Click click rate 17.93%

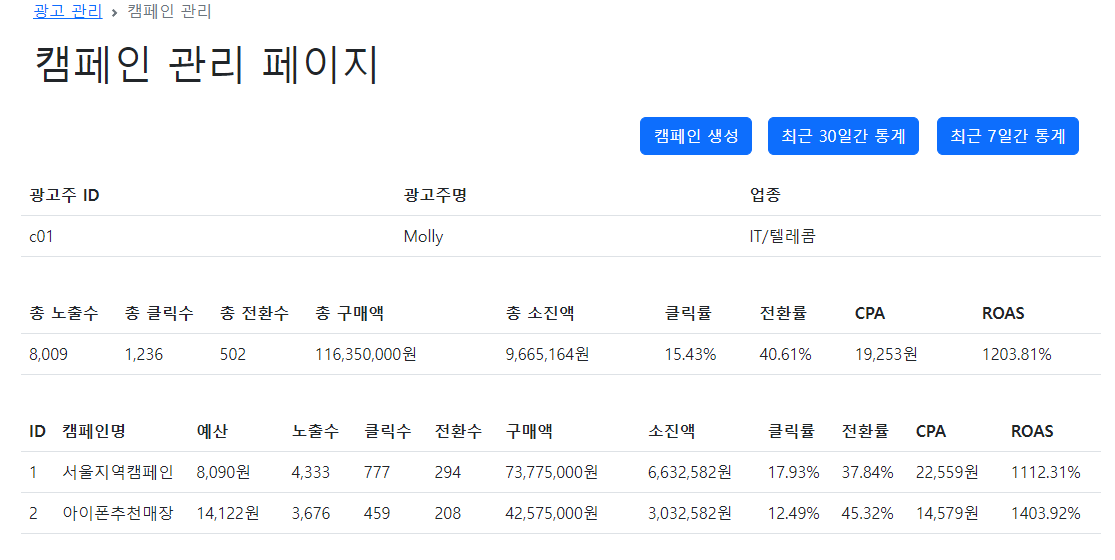coord(794,473)
